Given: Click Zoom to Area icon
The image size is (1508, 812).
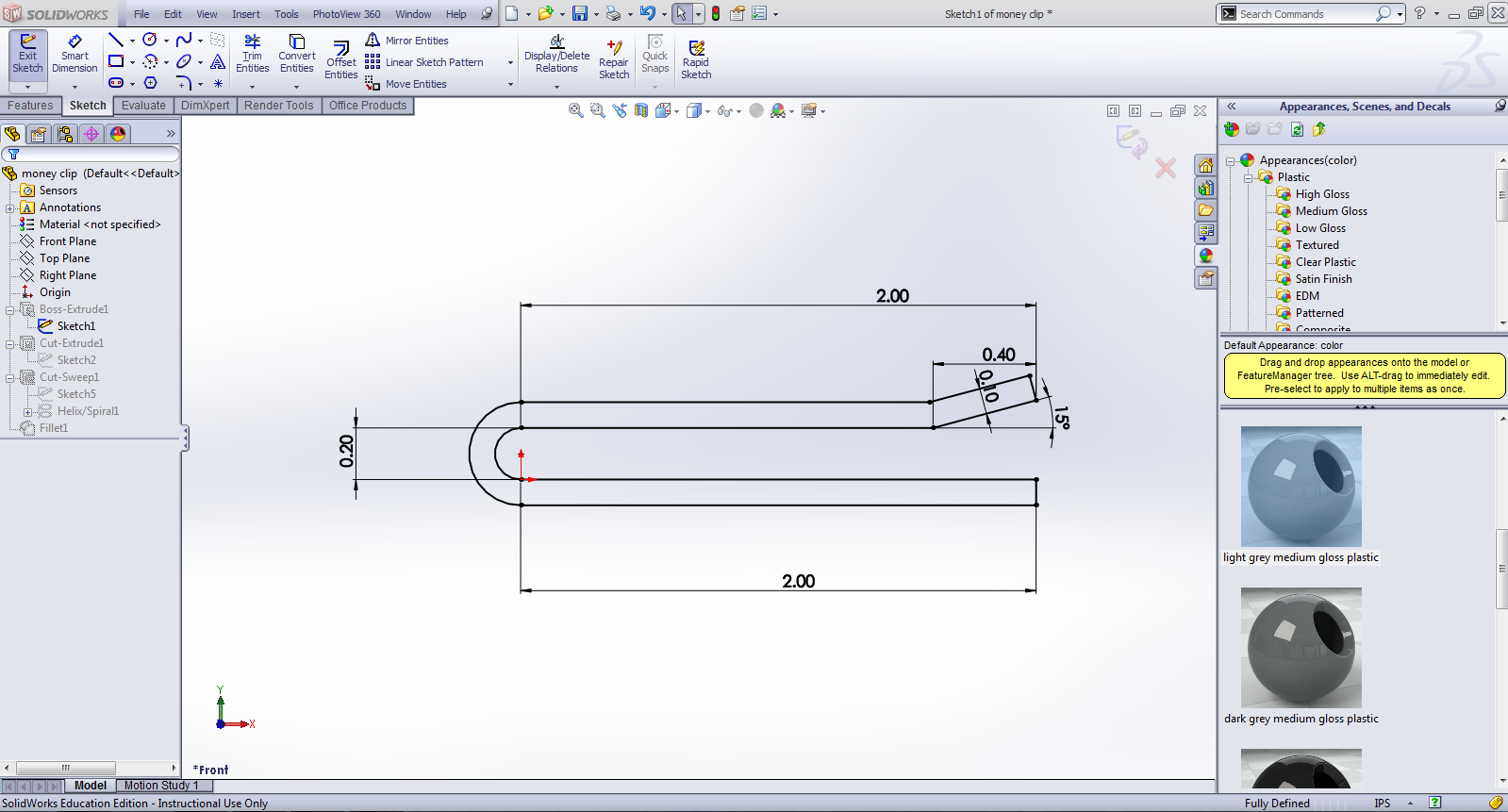Looking at the screenshot, I should [597, 110].
